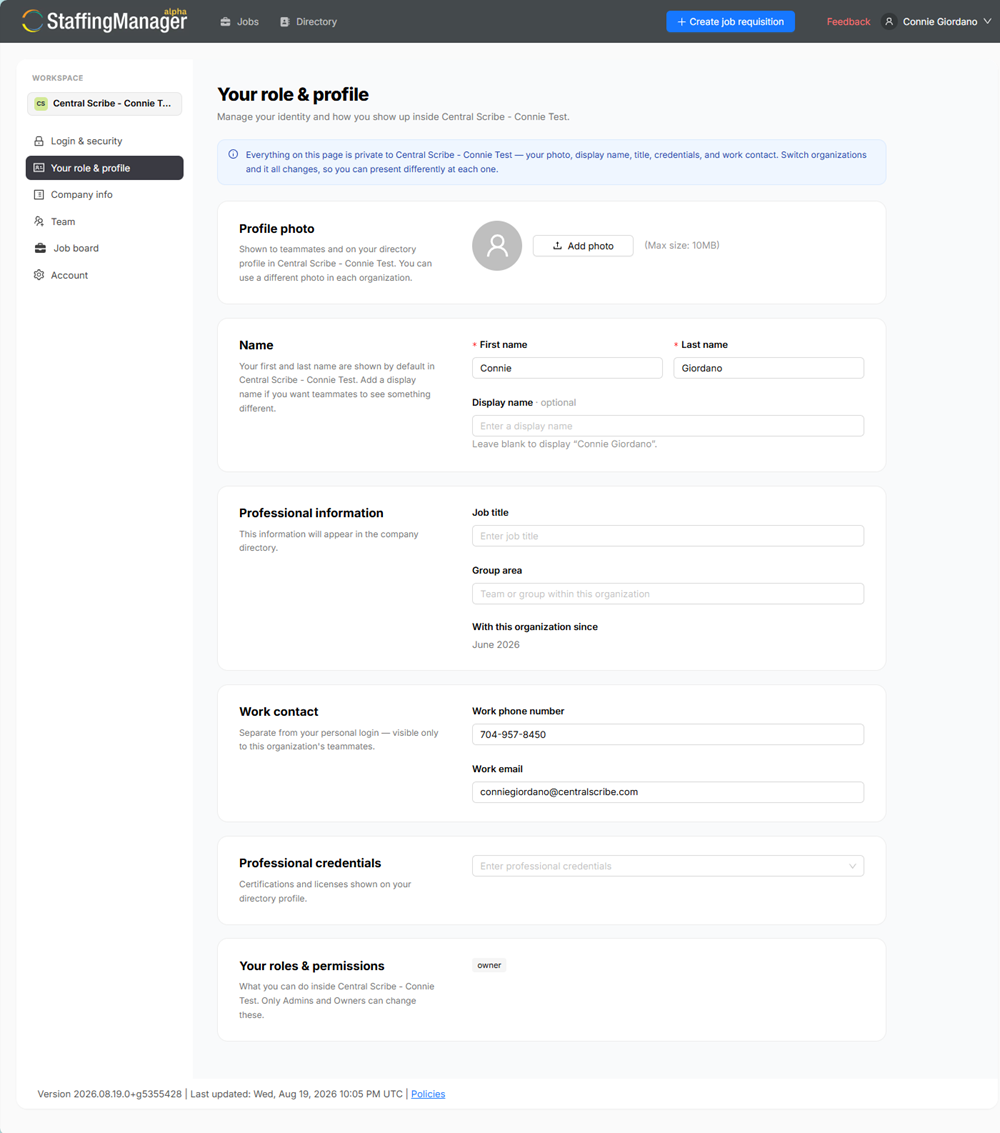Viewport: 1000px width, 1133px height.
Task: Click the Work phone number field
Action: pyautogui.click(x=668, y=734)
